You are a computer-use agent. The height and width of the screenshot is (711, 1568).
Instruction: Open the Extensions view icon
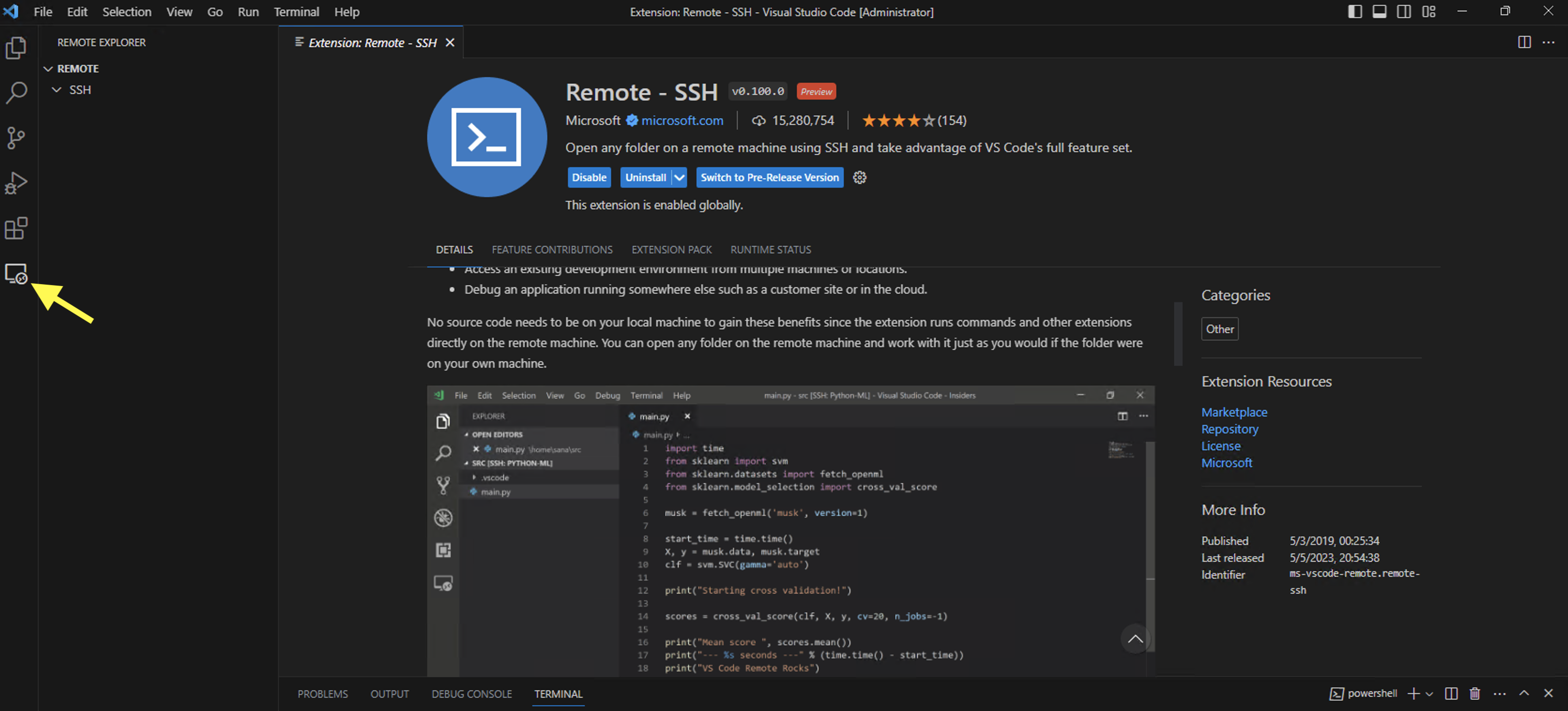pyautogui.click(x=16, y=229)
